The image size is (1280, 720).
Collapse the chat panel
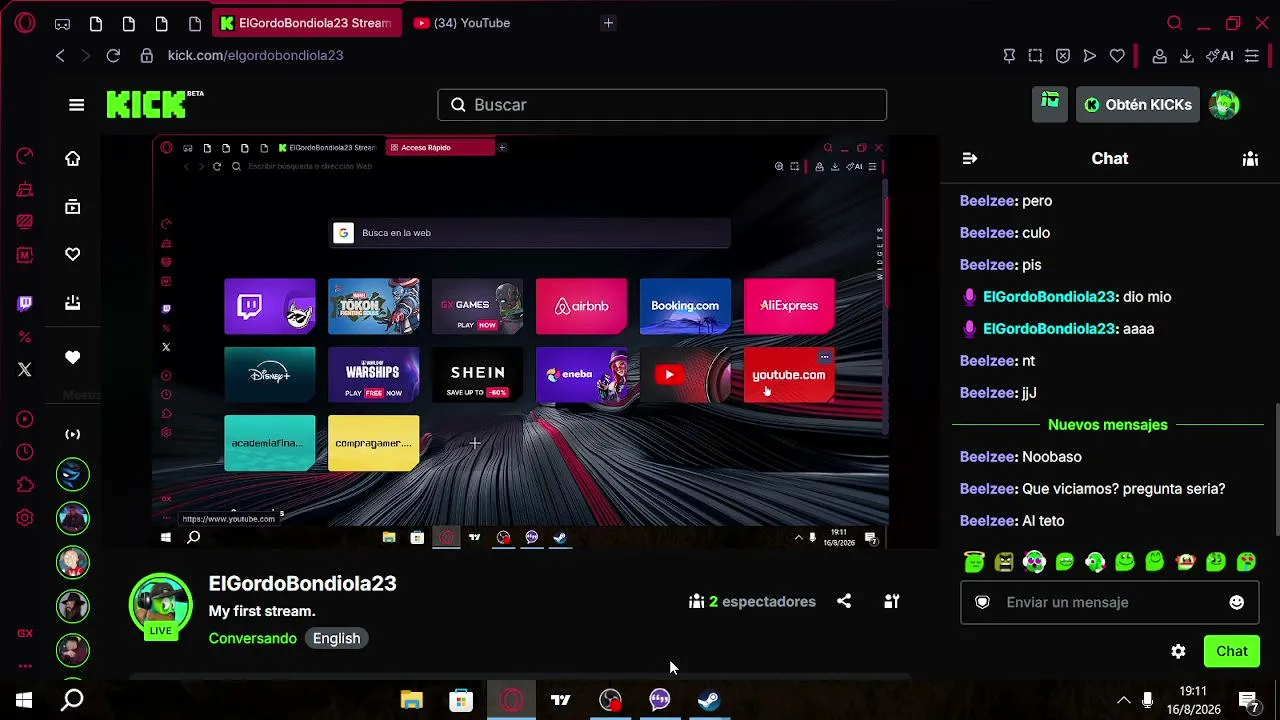[x=969, y=158]
